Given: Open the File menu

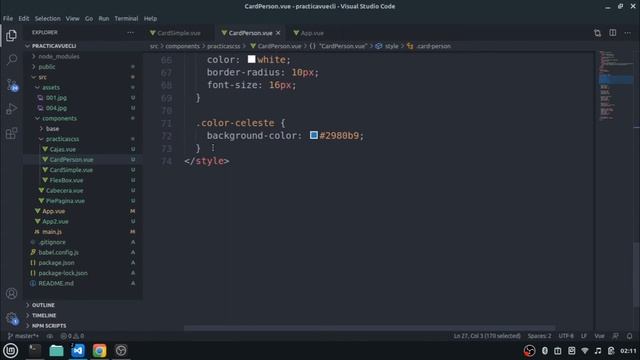Looking at the screenshot, I should coord(8,18).
